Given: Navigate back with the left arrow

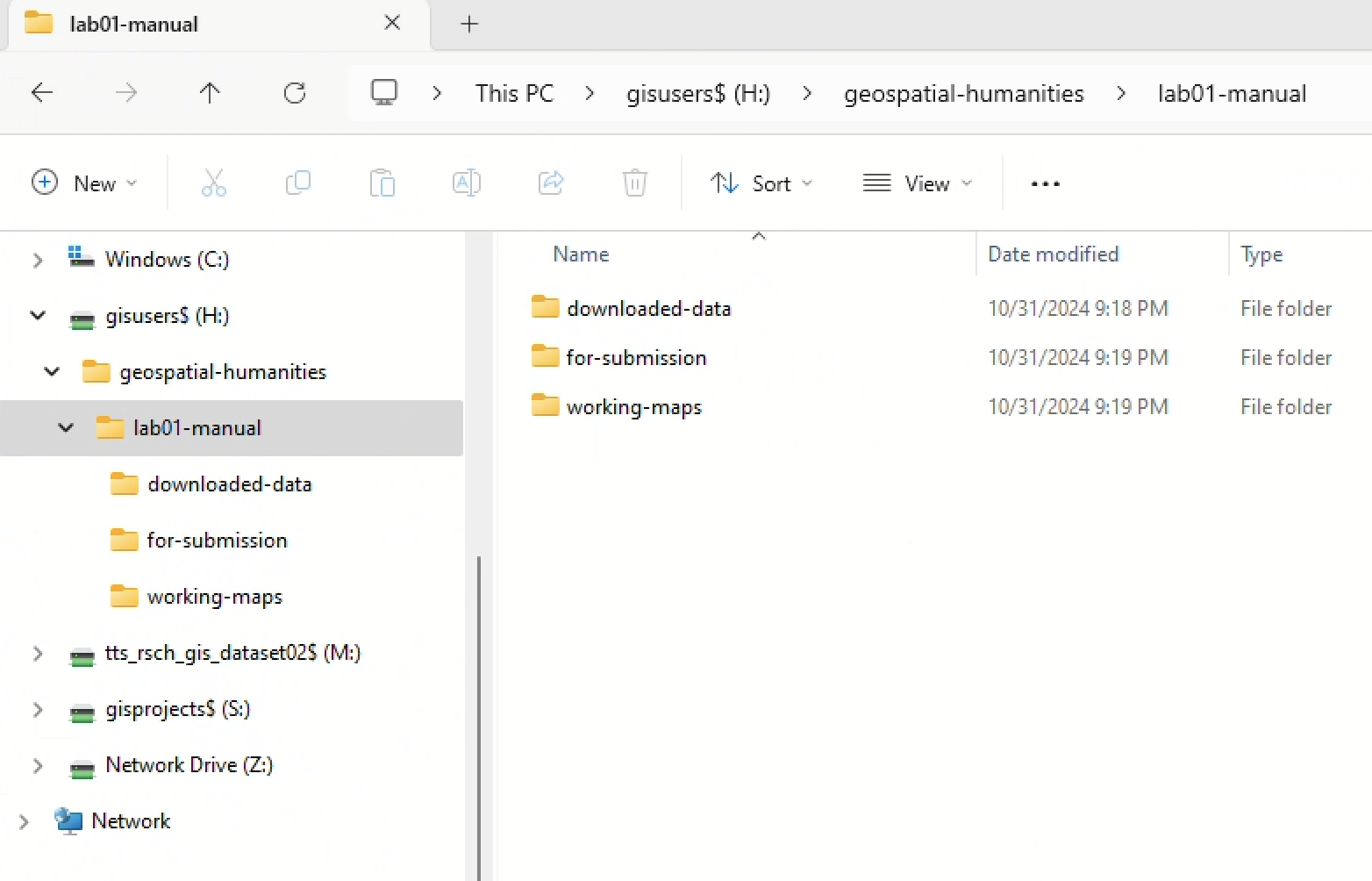Looking at the screenshot, I should pos(42,93).
